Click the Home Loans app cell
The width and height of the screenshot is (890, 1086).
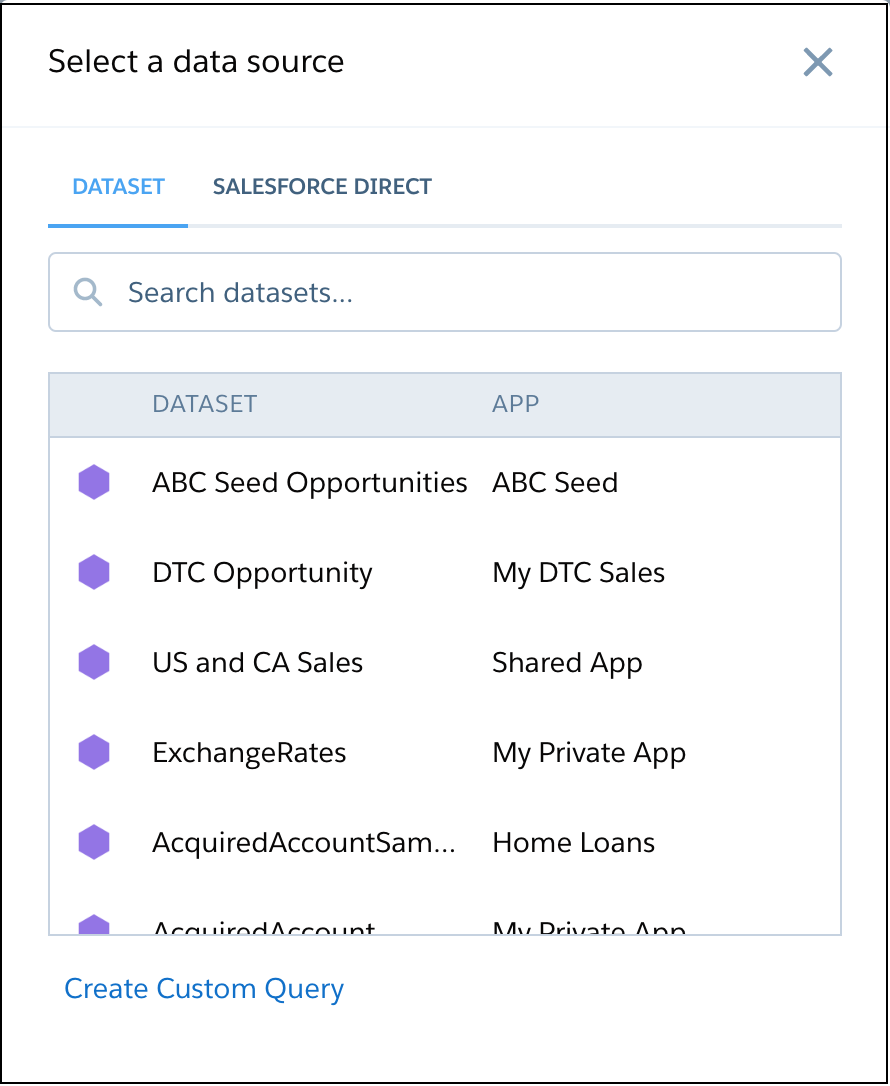pos(573,843)
